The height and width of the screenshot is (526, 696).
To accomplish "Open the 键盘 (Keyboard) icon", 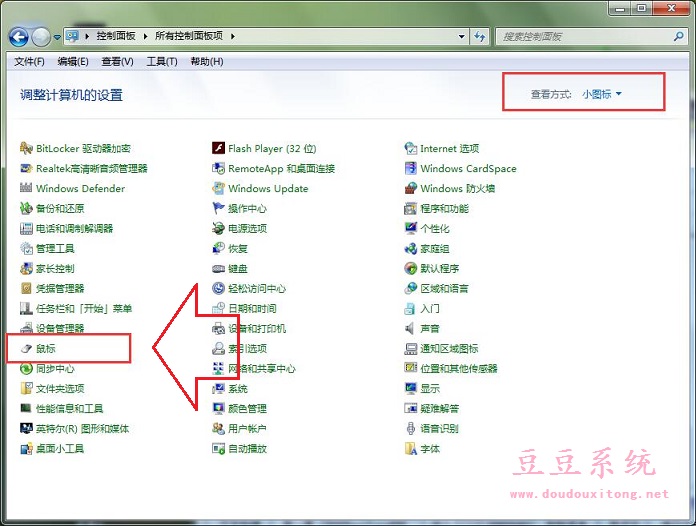I will click(219, 268).
